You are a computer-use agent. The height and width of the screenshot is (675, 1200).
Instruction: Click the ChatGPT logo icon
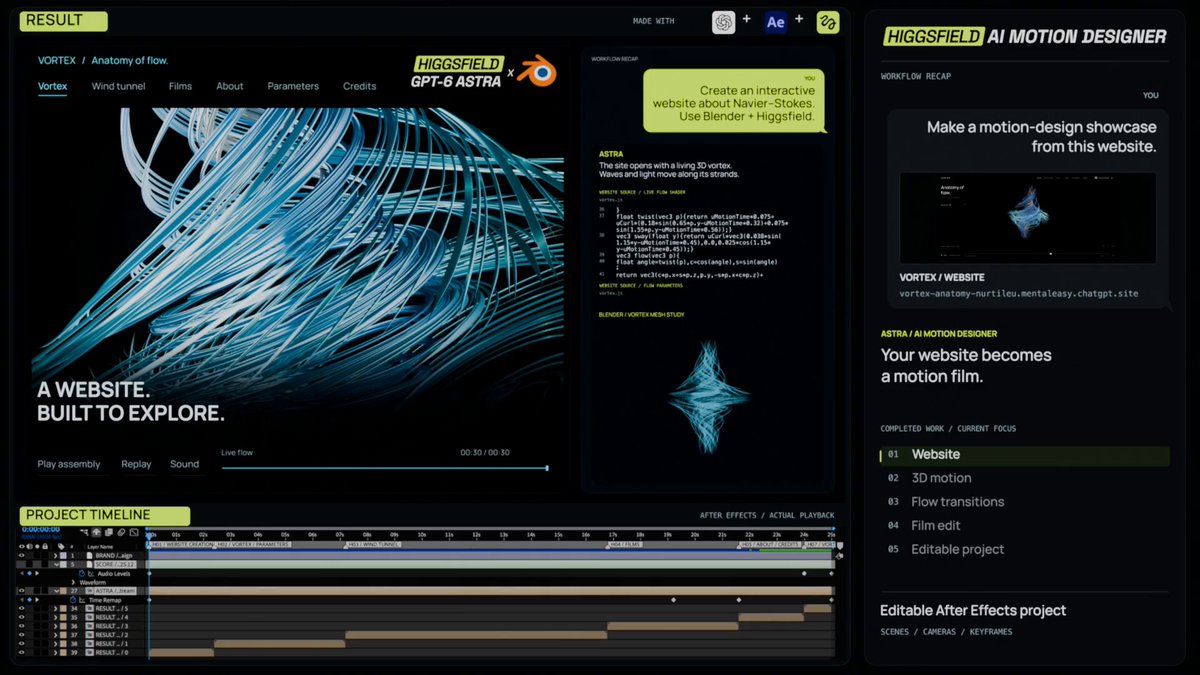point(724,22)
